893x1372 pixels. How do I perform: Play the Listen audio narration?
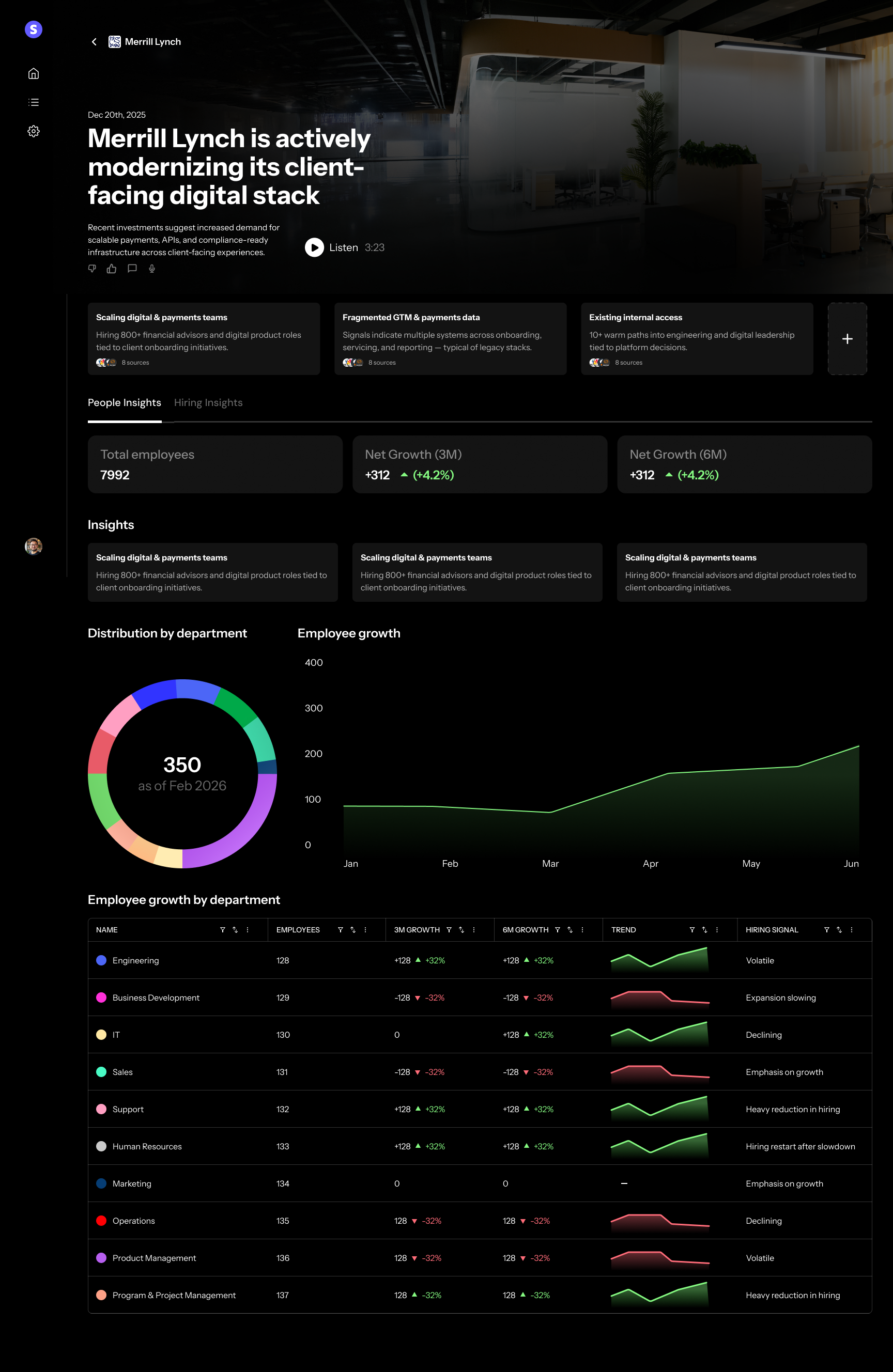tap(315, 248)
